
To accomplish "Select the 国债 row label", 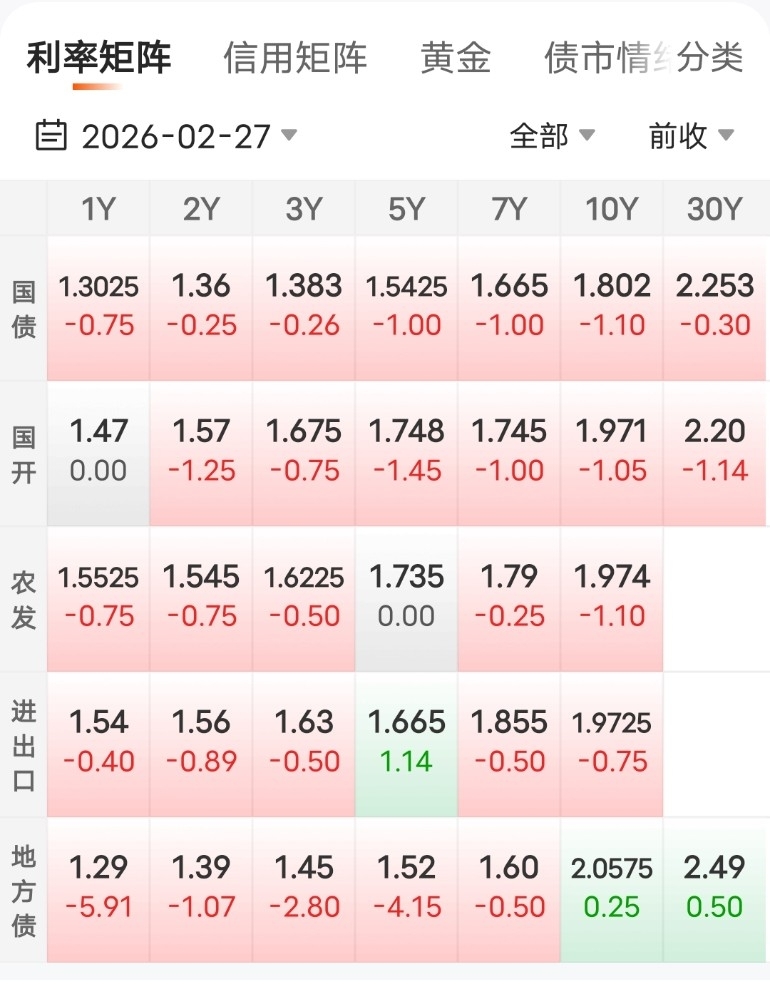I will [23, 309].
